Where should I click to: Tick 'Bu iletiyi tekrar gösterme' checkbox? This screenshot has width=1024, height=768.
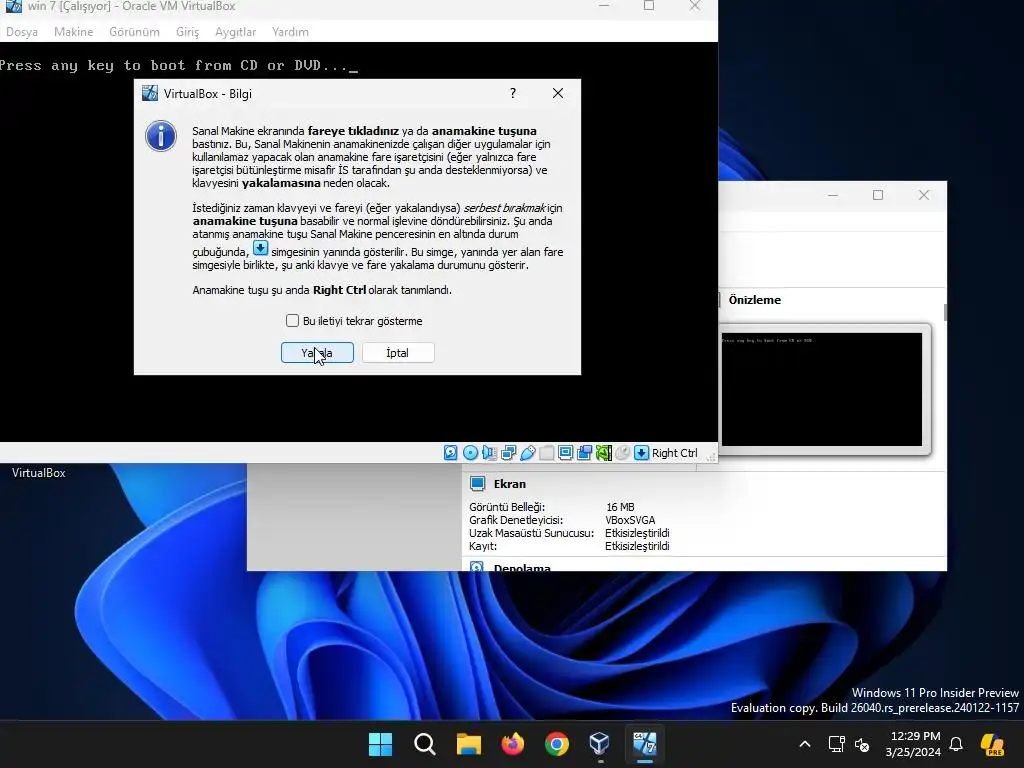[x=293, y=321]
